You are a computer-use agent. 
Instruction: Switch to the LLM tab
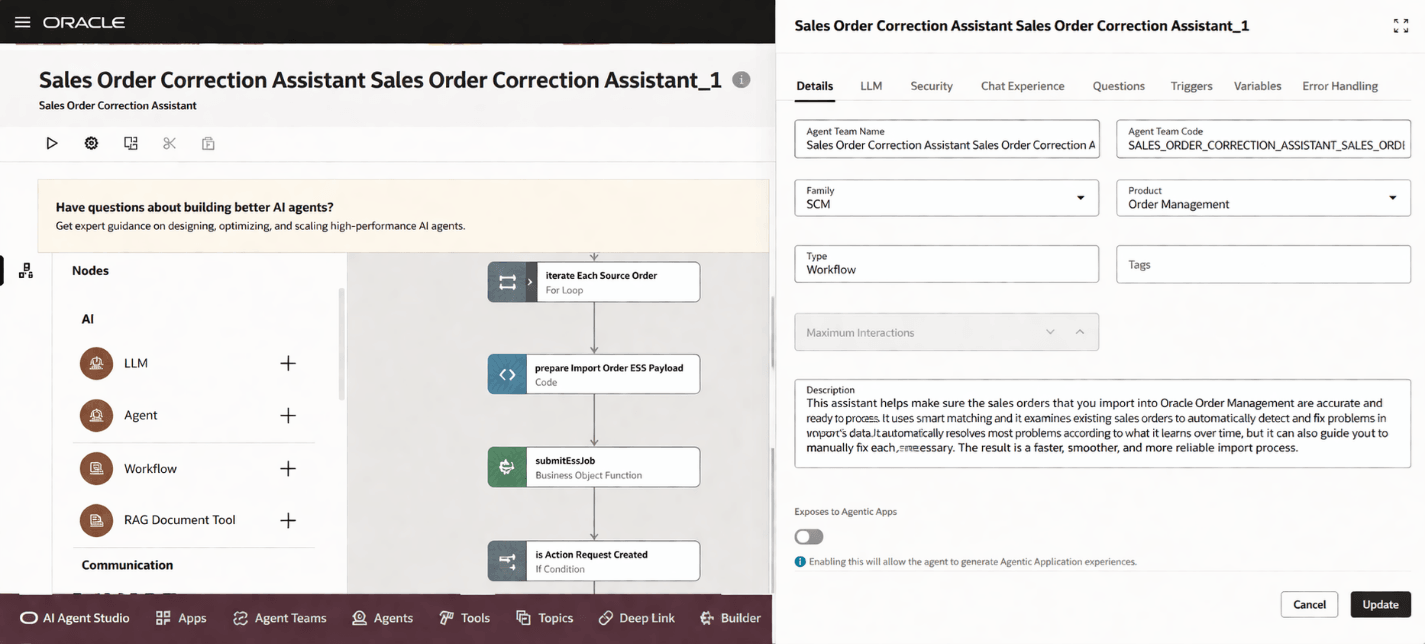point(871,86)
